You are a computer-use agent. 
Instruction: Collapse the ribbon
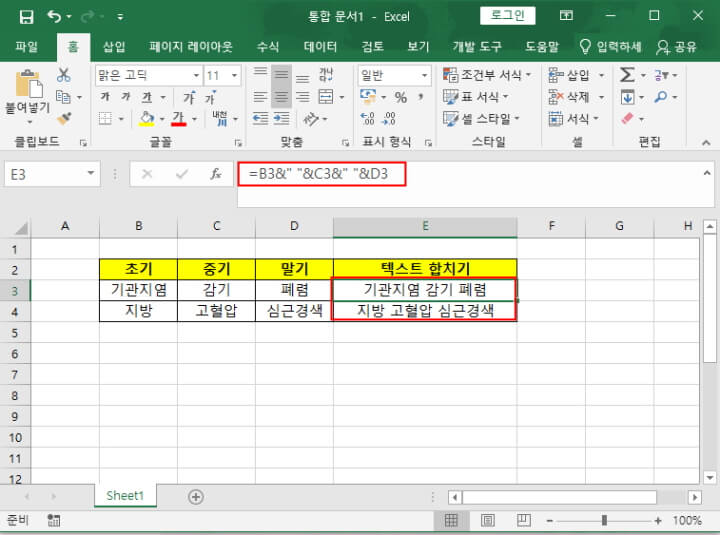coord(706,143)
